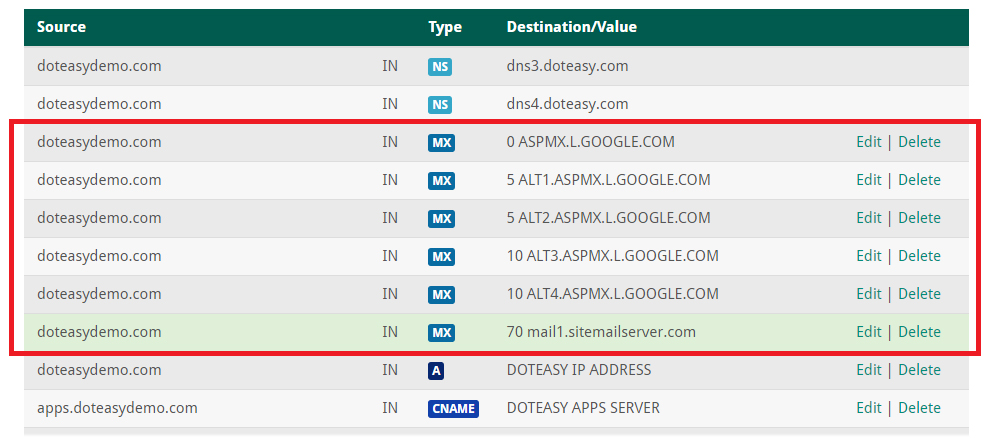
Task: Click the A record type badge
Action: tap(436, 370)
